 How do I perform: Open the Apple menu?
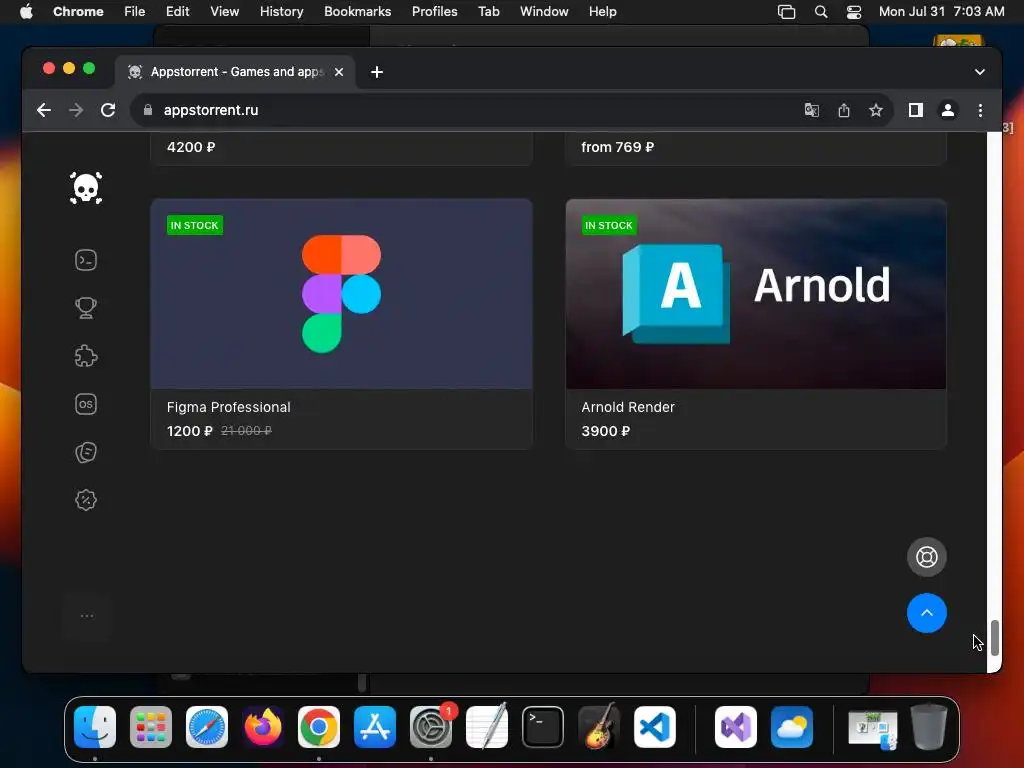pyautogui.click(x=26, y=11)
